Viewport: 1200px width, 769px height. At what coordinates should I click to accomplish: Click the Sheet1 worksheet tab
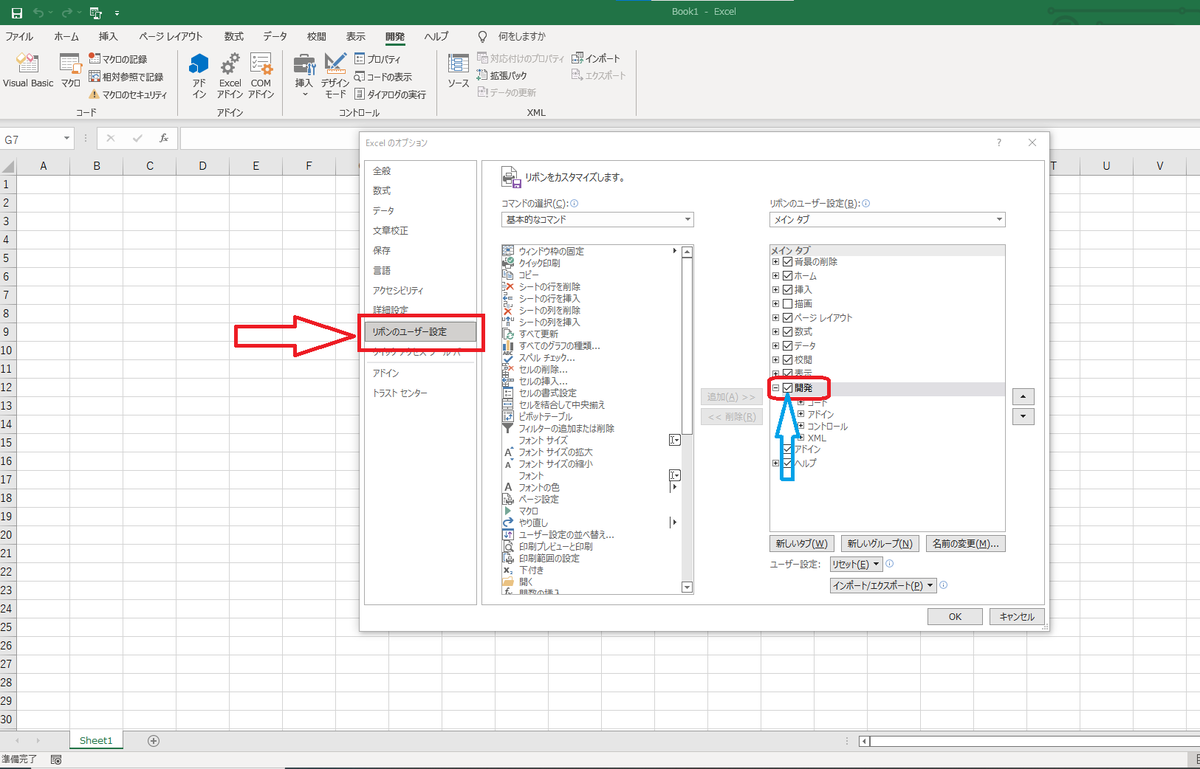[96, 740]
